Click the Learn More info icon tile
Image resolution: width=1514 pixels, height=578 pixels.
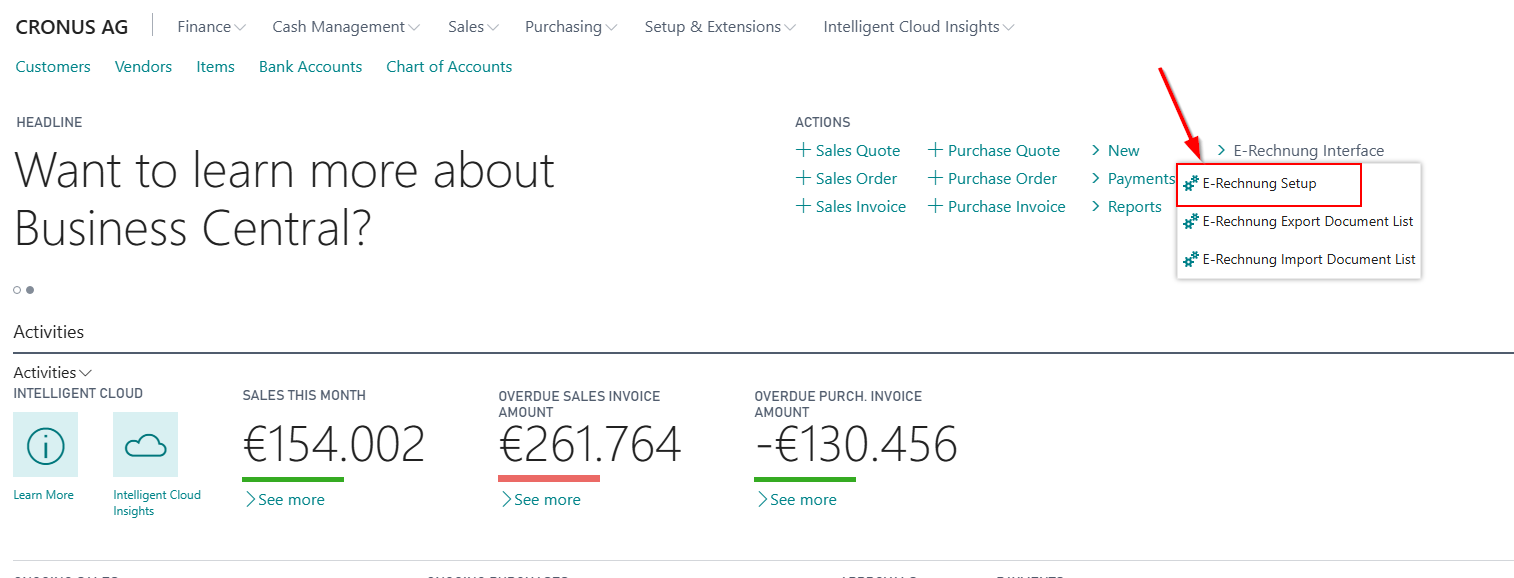[45, 445]
